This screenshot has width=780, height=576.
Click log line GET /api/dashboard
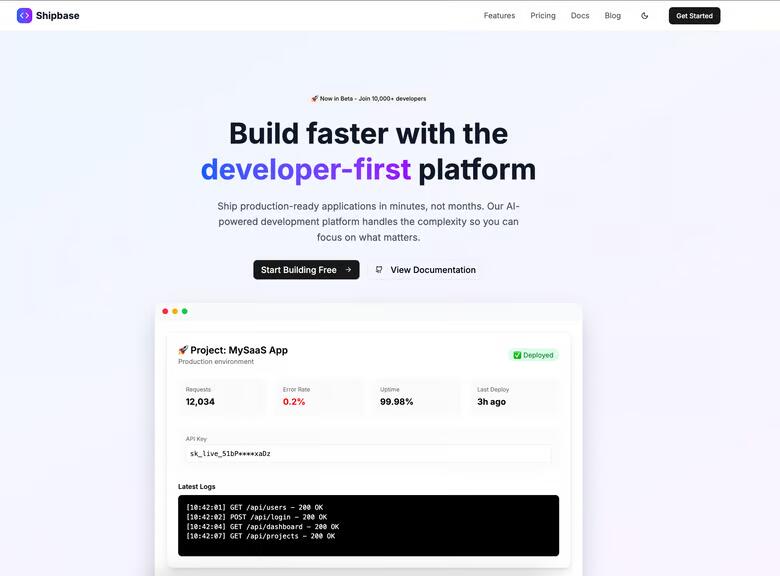pos(263,526)
